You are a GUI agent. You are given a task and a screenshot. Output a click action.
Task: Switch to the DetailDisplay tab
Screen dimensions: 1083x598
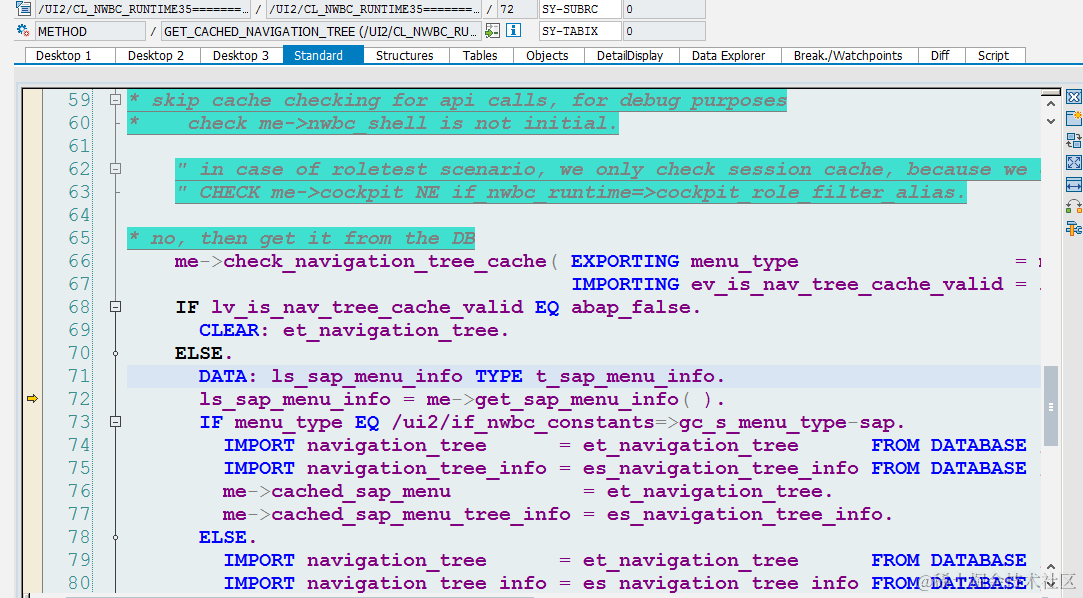[x=630, y=55]
